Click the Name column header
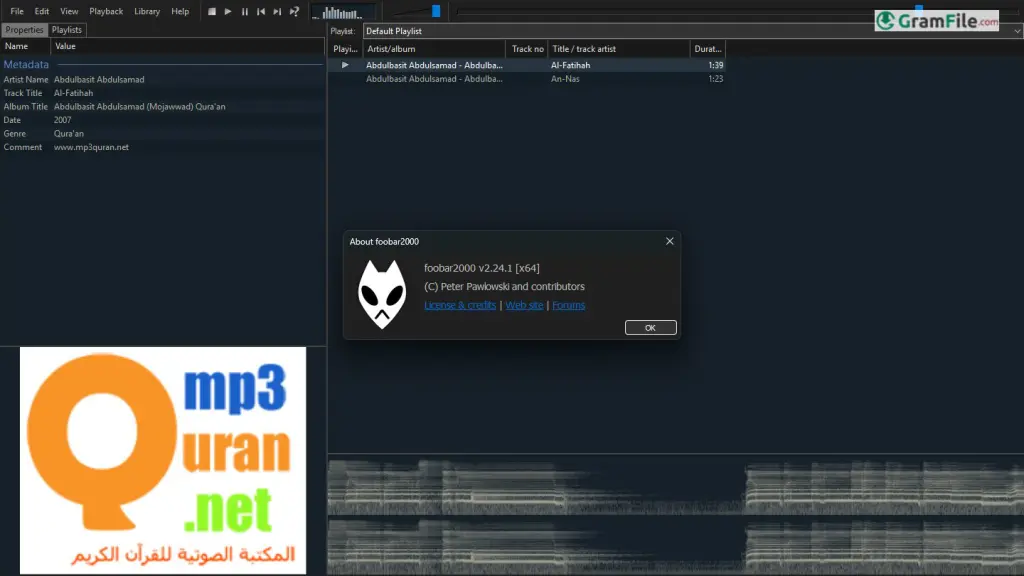Viewport: 1024px width, 576px height. [25, 46]
